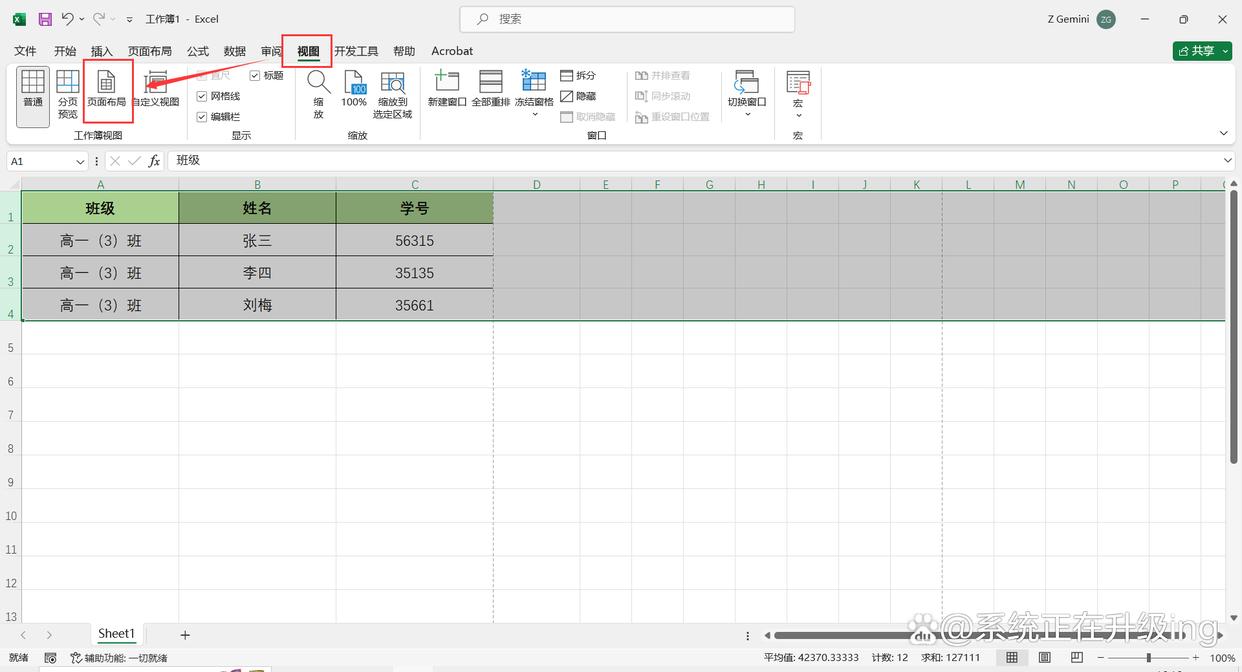Select the header cell 学号
The width and height of the screenshot is (1242, 672).
pos(414,208)
